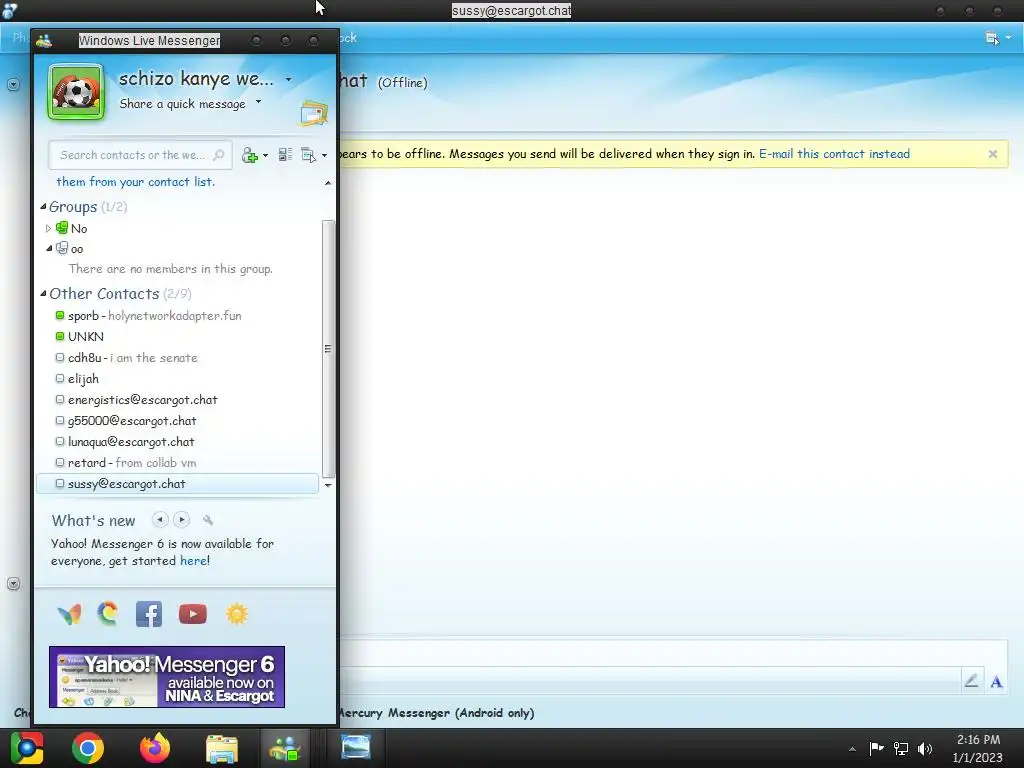Show hidden tray icons arrow
Viewport: 1024px width, 768px height.
tap(852, 749)
